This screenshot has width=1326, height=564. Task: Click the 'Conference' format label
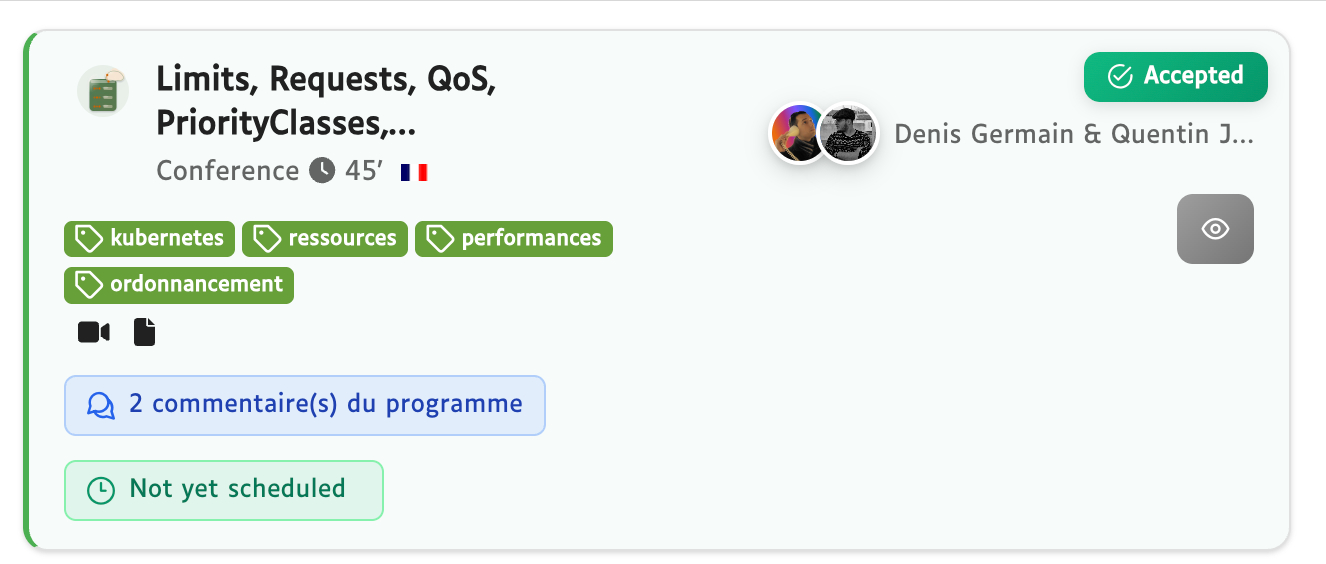228,171
